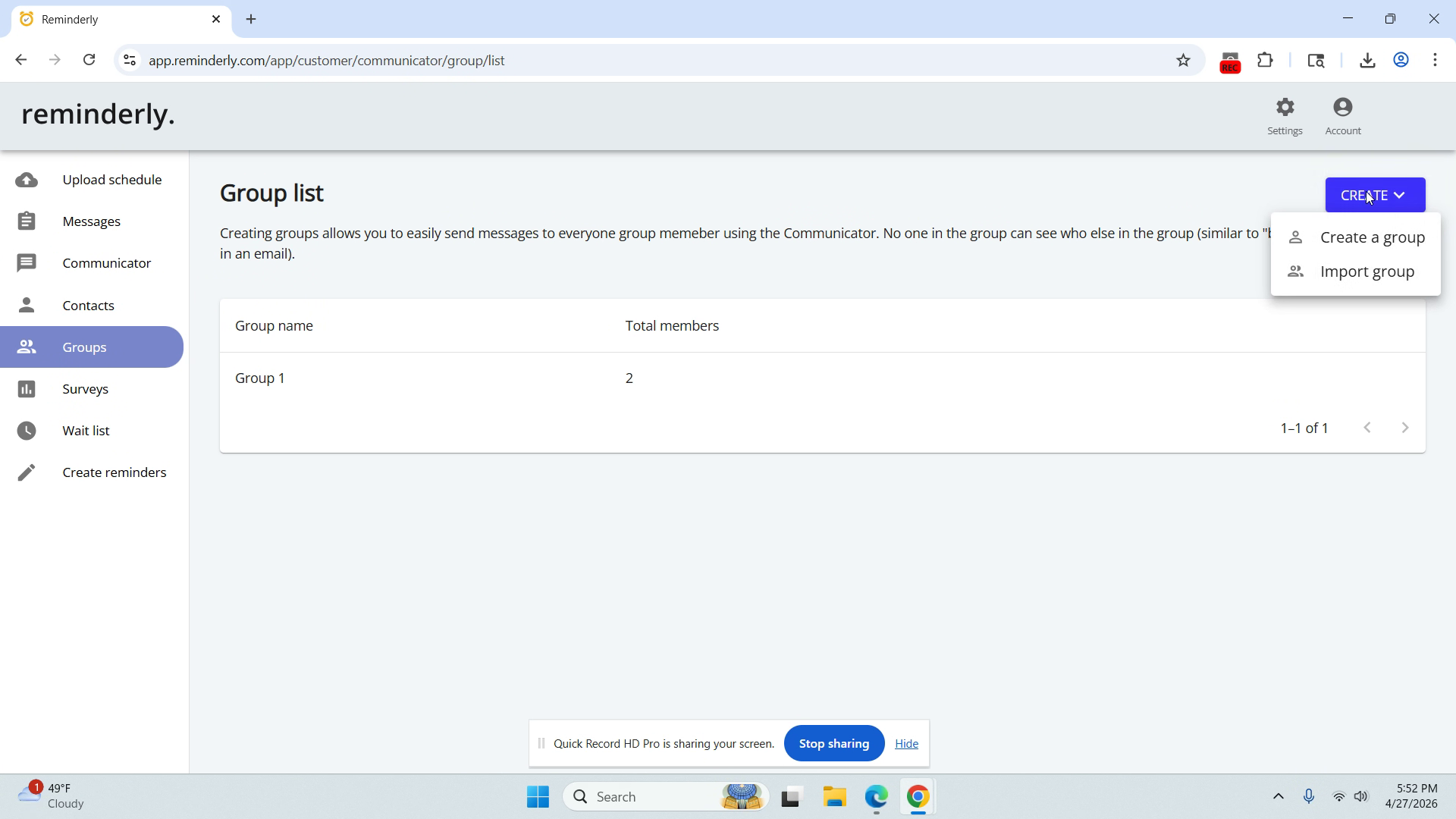Open the tab search icon in the toolbar
The height and width of the screenshot is (819, 1456).
pos(1316,61)
